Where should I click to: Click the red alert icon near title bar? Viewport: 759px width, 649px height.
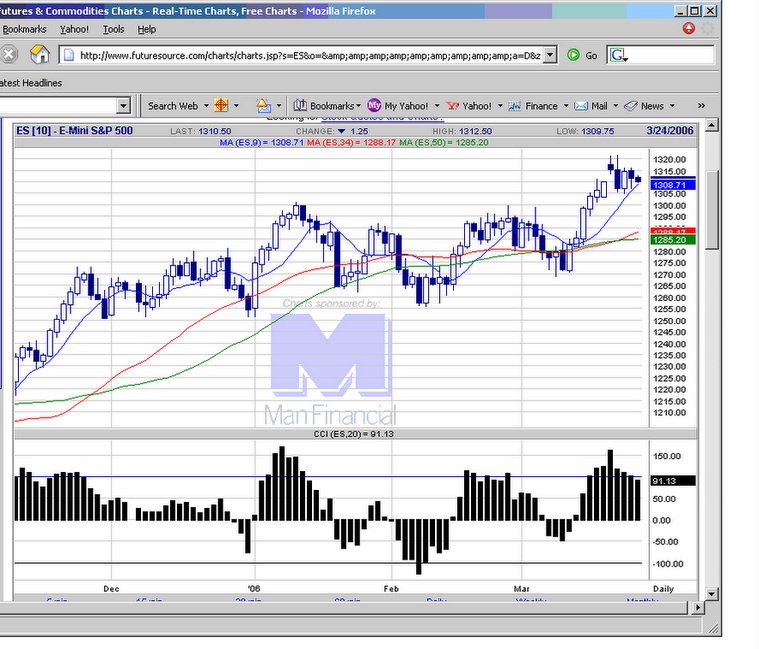click(x=688, y=29)
